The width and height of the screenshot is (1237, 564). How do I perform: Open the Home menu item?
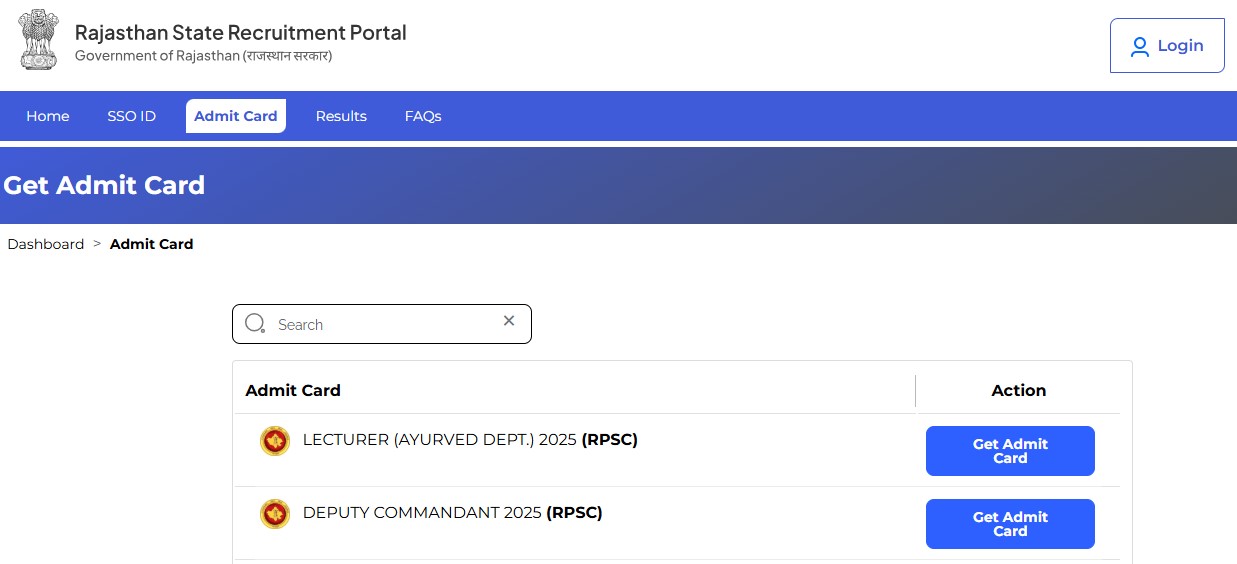(x=48, y=116)
